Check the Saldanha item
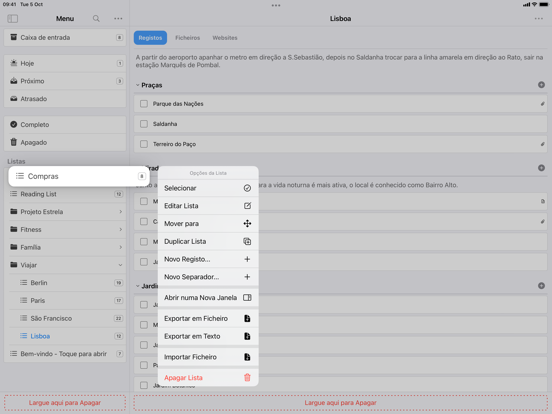This screenshot has height=414, width=552. [144, 124]
